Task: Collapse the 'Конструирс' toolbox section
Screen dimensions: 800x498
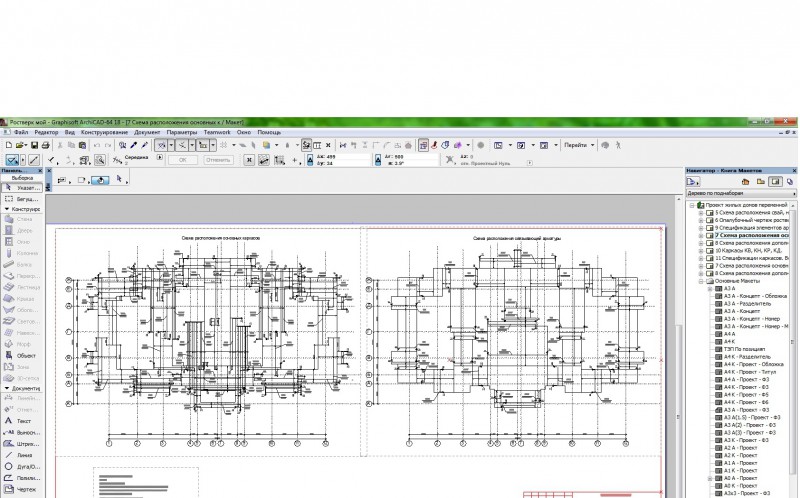Action: (x=7, y=209)
